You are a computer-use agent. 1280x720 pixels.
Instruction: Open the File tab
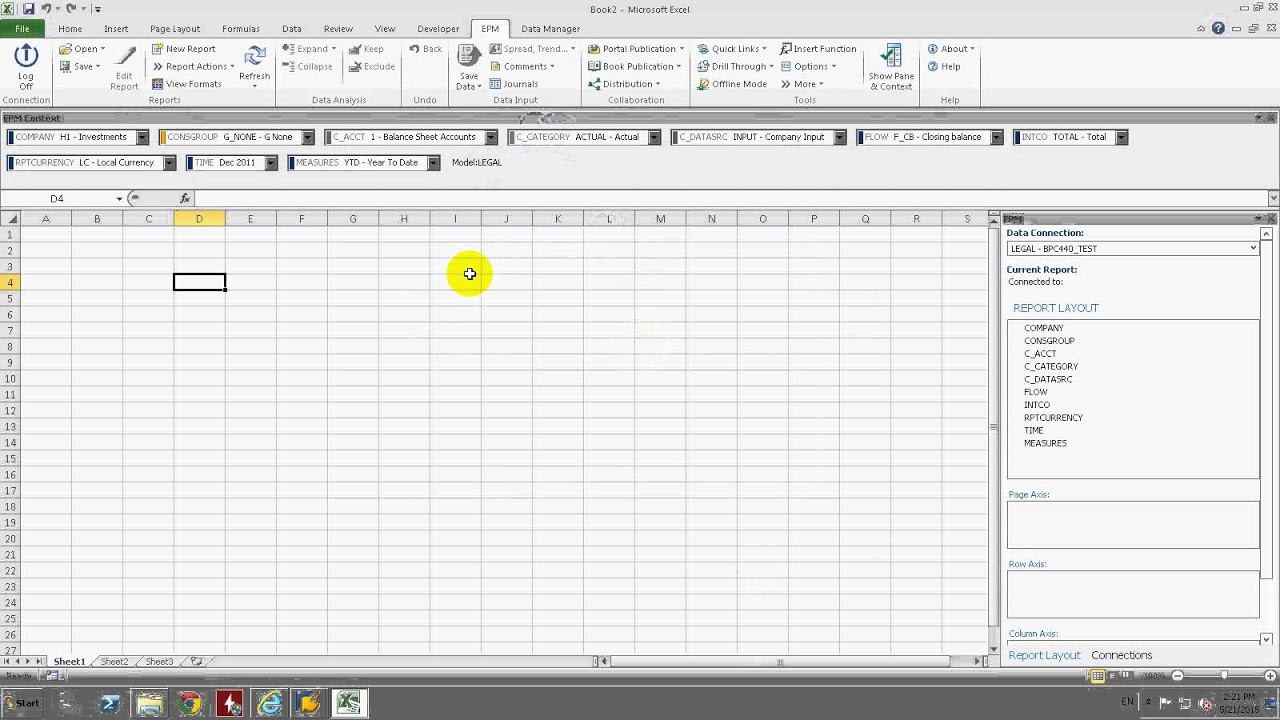(x=22, y=29)
